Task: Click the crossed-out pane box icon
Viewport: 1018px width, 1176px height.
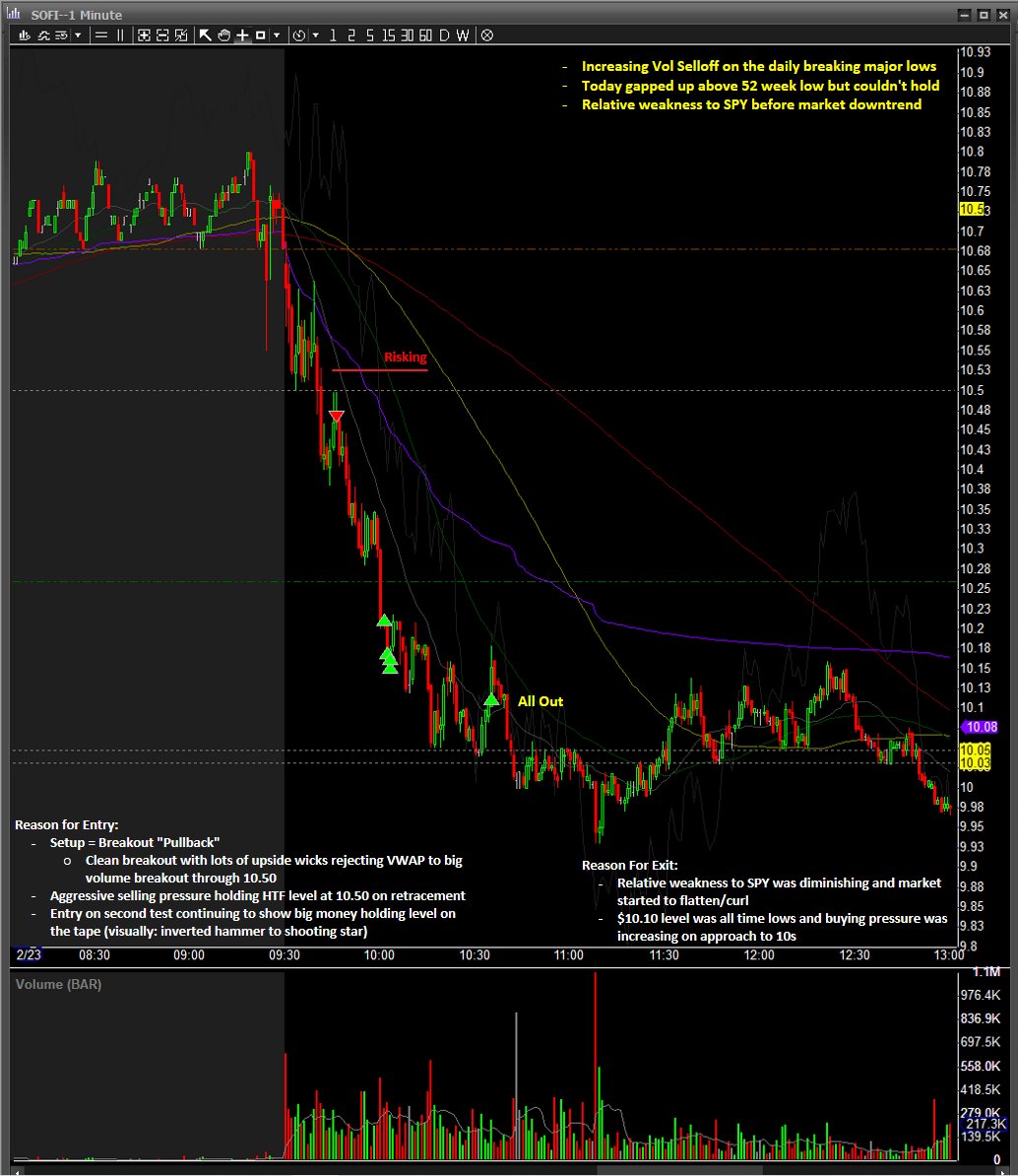Action: point(181,35)
